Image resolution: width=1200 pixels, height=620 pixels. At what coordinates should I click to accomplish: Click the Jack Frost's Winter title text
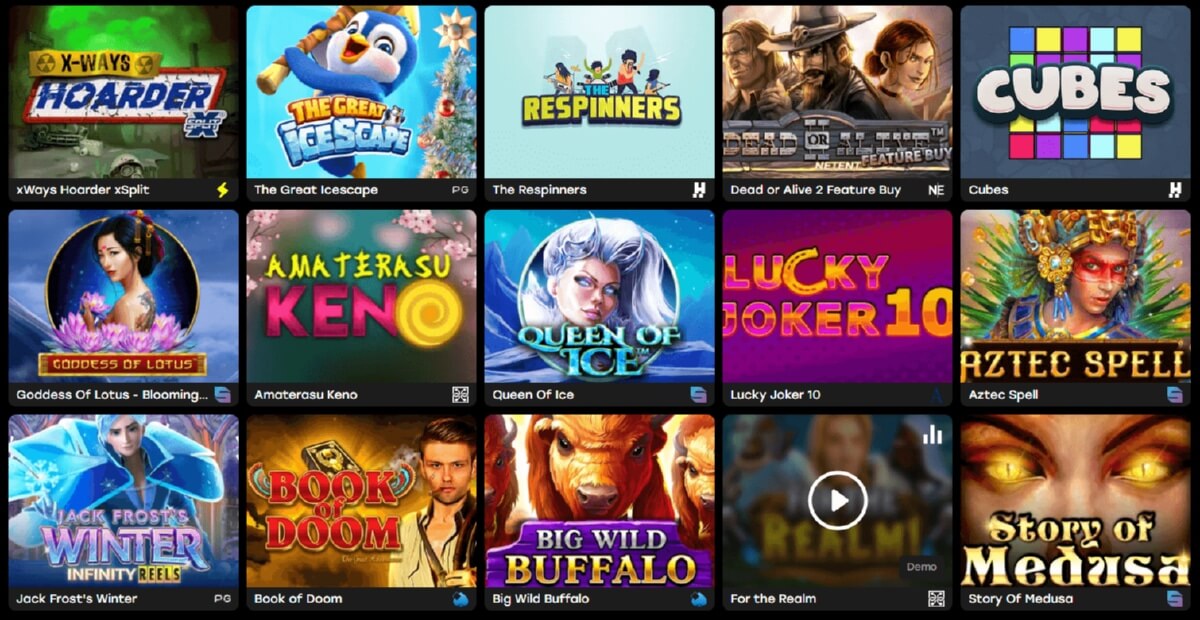point(77,599)
